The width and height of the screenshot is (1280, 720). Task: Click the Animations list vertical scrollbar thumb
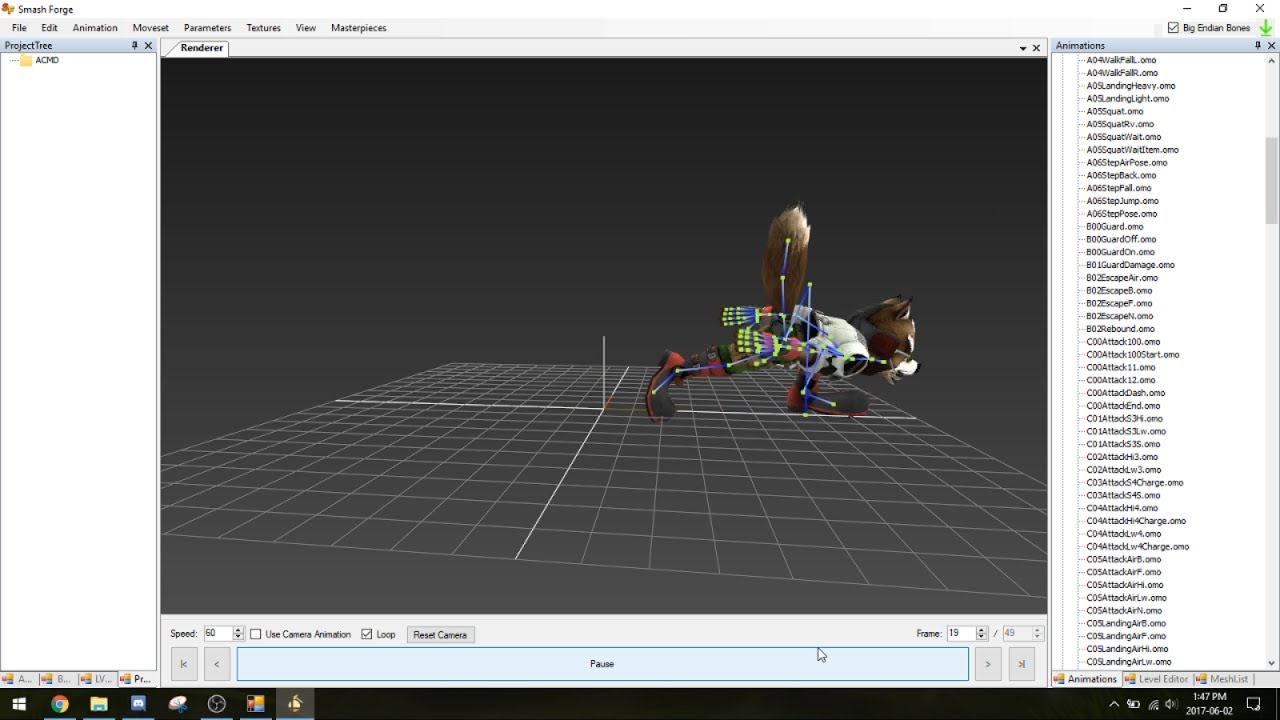(x=1272, y=180)
